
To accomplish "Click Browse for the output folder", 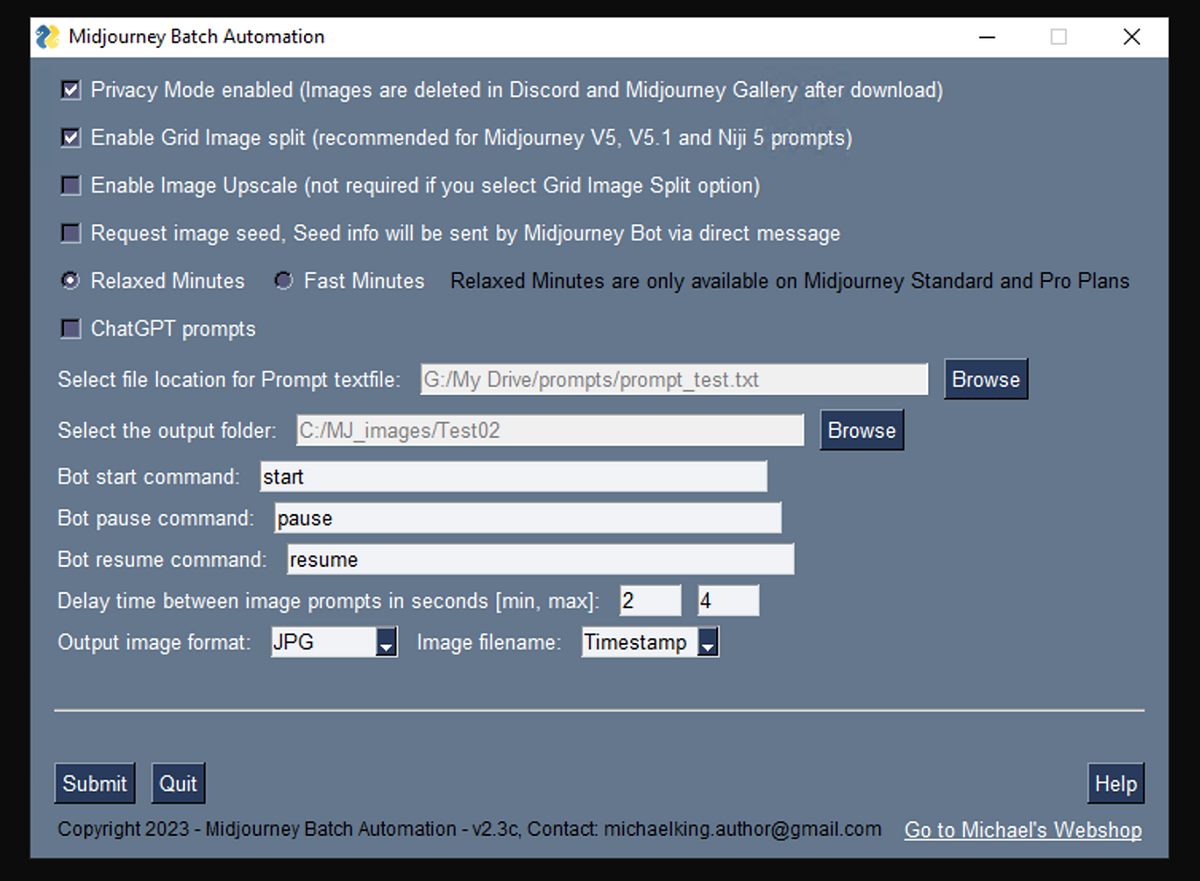I will (x=862, y=430).
